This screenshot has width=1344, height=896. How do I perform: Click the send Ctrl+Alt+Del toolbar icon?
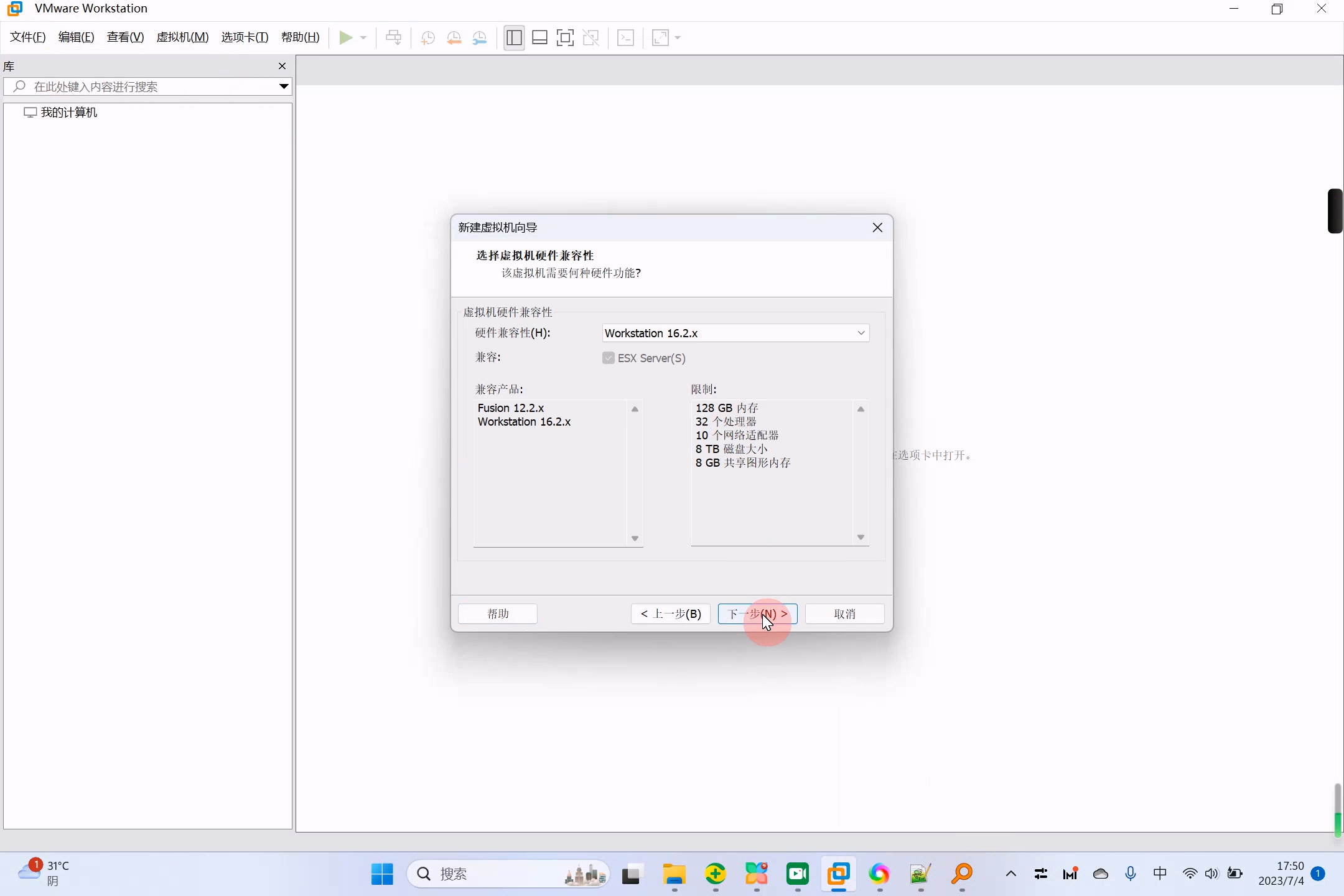pyautogui.click(x=393, y=38)
